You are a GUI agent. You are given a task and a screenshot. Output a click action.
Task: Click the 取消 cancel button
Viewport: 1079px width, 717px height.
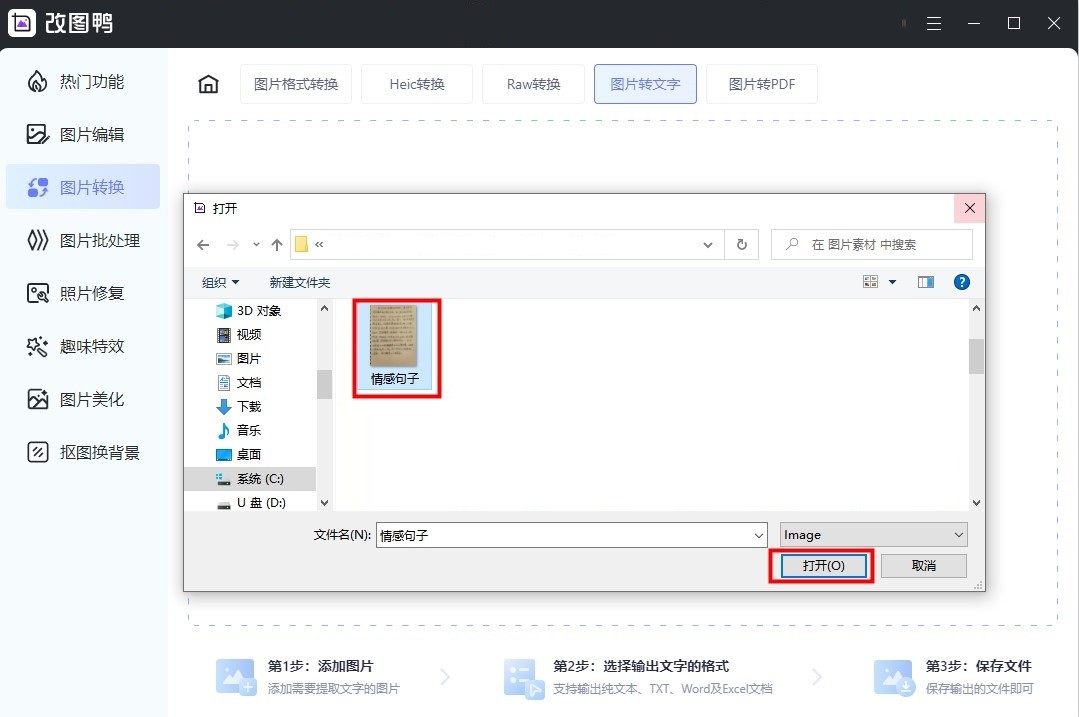pos(923,565)
